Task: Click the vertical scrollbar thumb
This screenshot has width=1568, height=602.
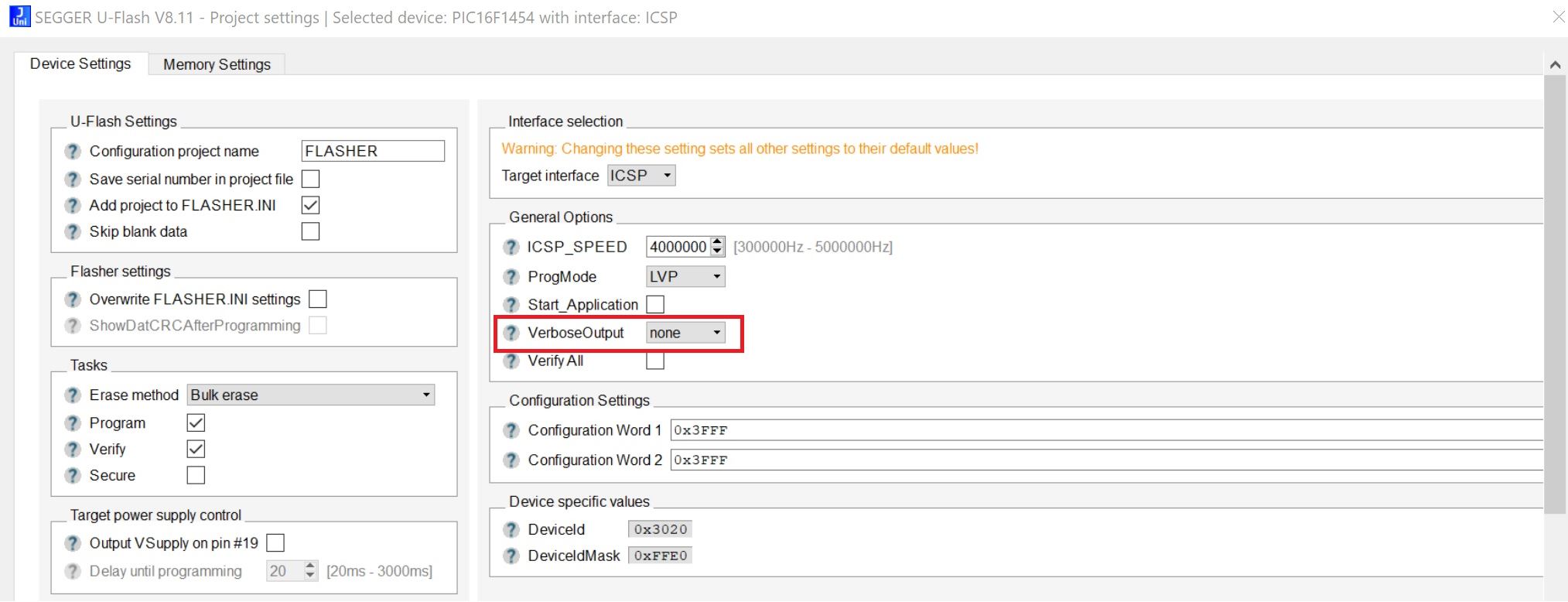Action: (1555, 295)
